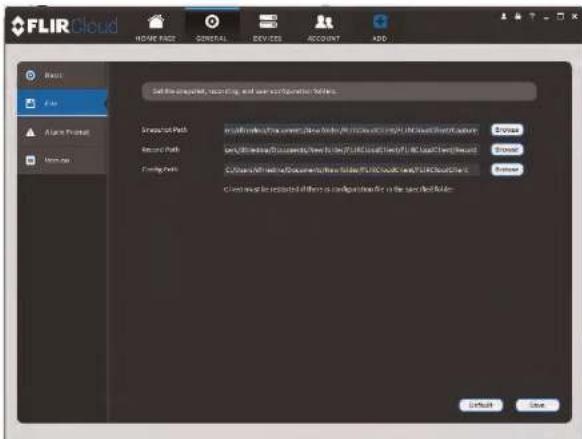Image resolution: width=582 pixels, height=439 pixels.
Task: Browse for the Config Path folder
Action: [507, 169]
